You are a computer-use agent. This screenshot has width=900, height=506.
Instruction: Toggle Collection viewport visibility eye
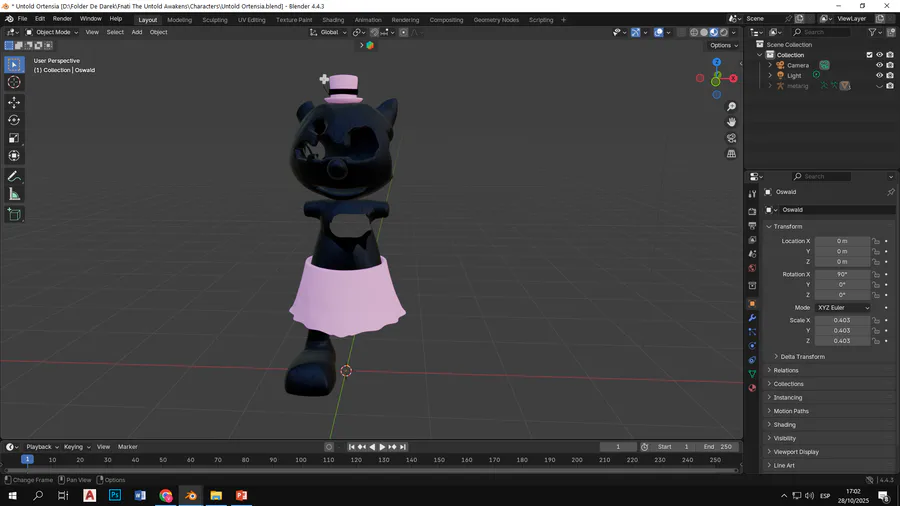(879, 55)
